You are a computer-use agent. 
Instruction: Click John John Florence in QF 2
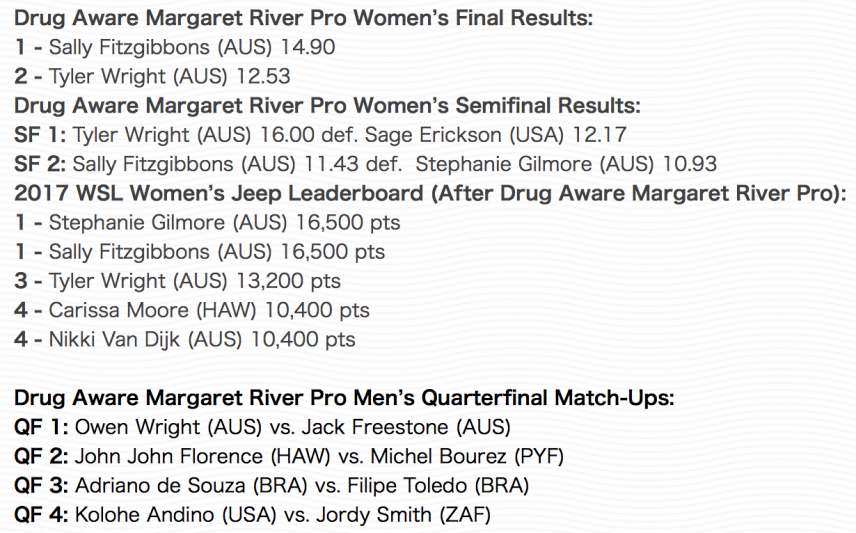pos(169,456)
